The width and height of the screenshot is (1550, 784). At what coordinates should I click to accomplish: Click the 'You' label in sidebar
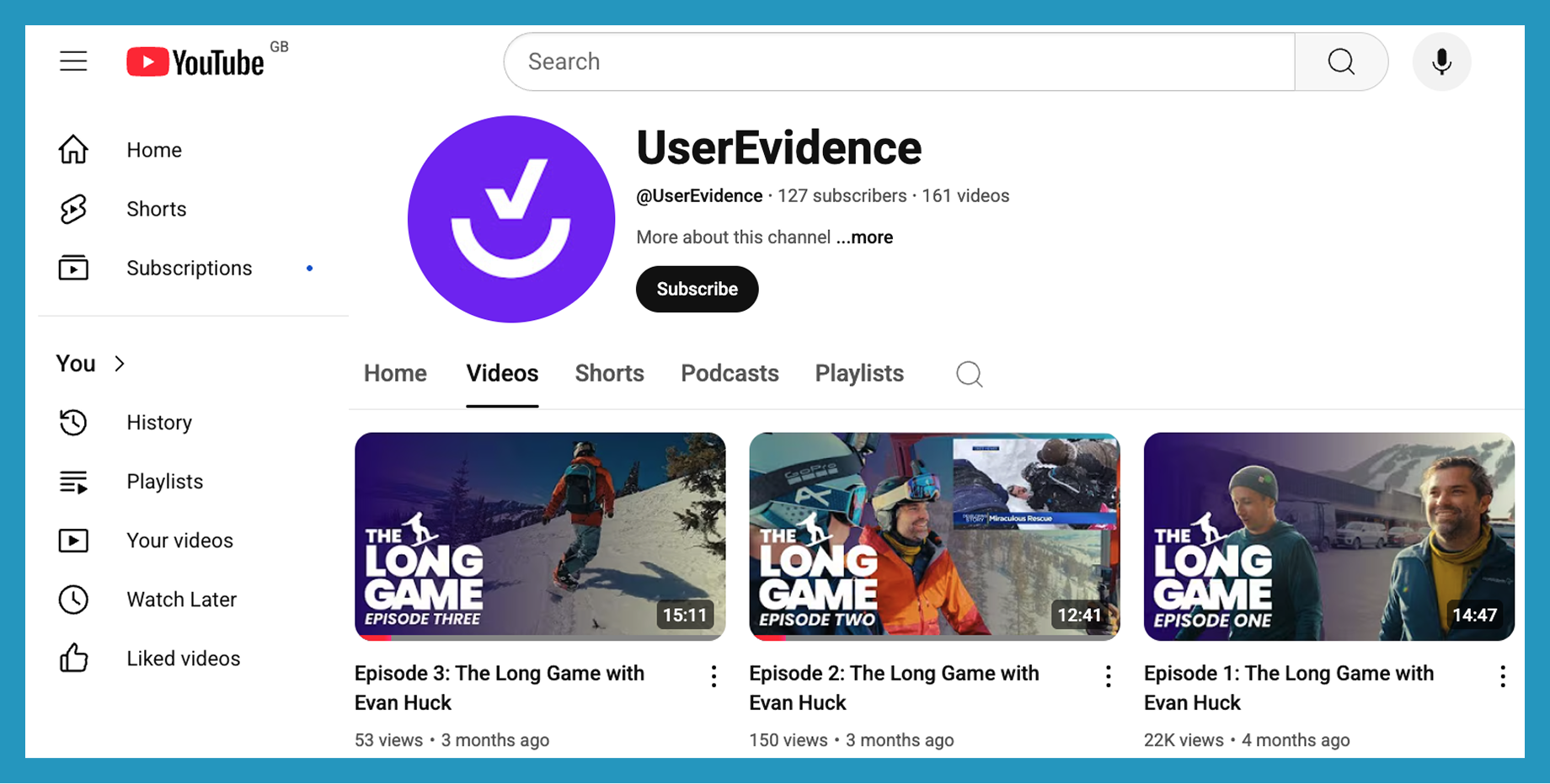pyautogui.click(x=76, y=364)
